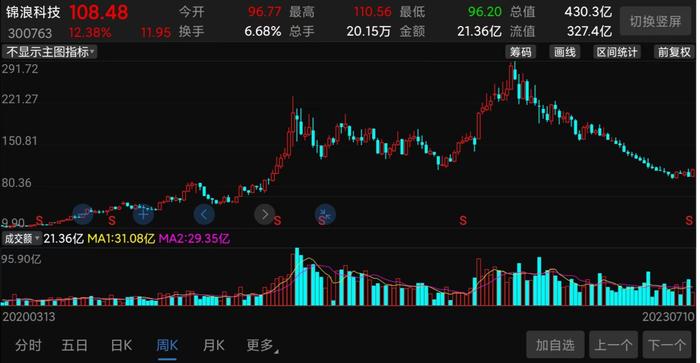The height and width of the screenshot is (363, 700).
Task: Expand the 更多 period options
Action: (x=262, y=345)
